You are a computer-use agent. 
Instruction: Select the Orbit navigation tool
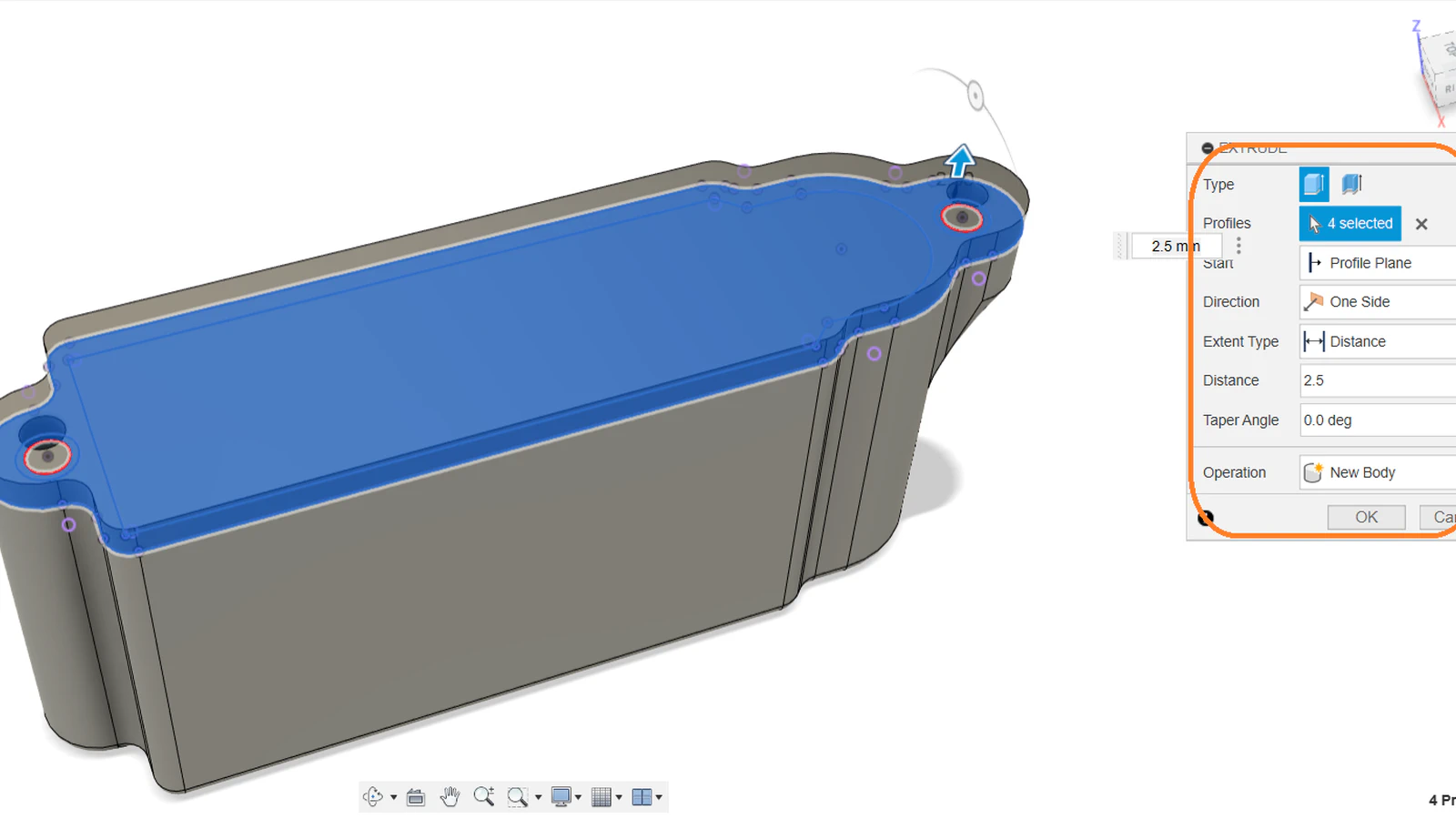click(x=372, y=797)
